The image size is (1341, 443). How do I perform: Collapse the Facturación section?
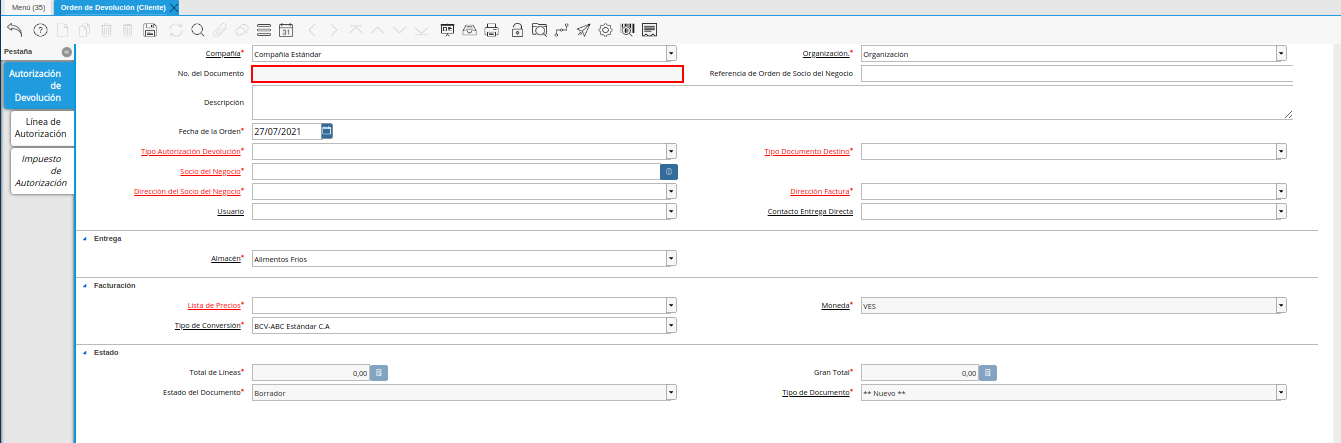[x=84, y=286]
